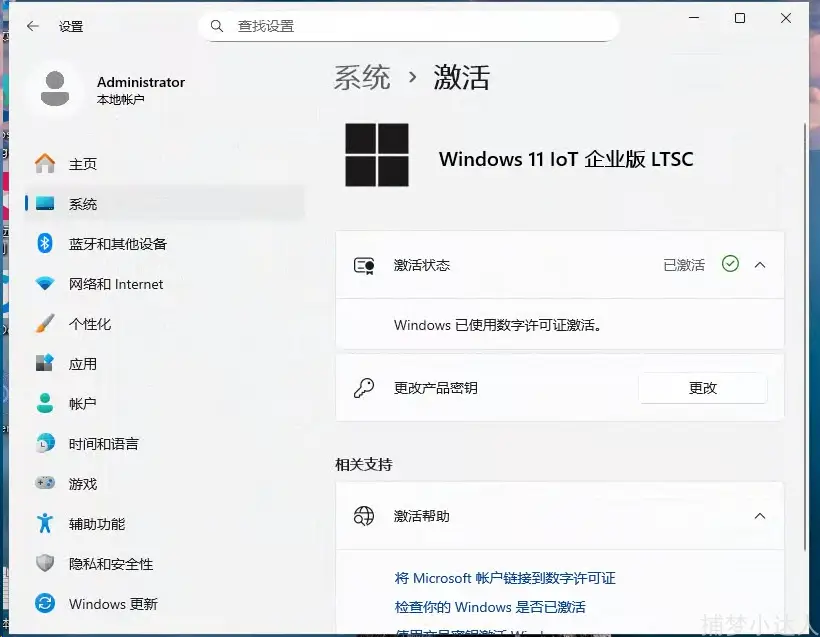Screen dimensions: 820x637
Task: Collapse the 激活帮助 section chevron
Action: point(759,516)
